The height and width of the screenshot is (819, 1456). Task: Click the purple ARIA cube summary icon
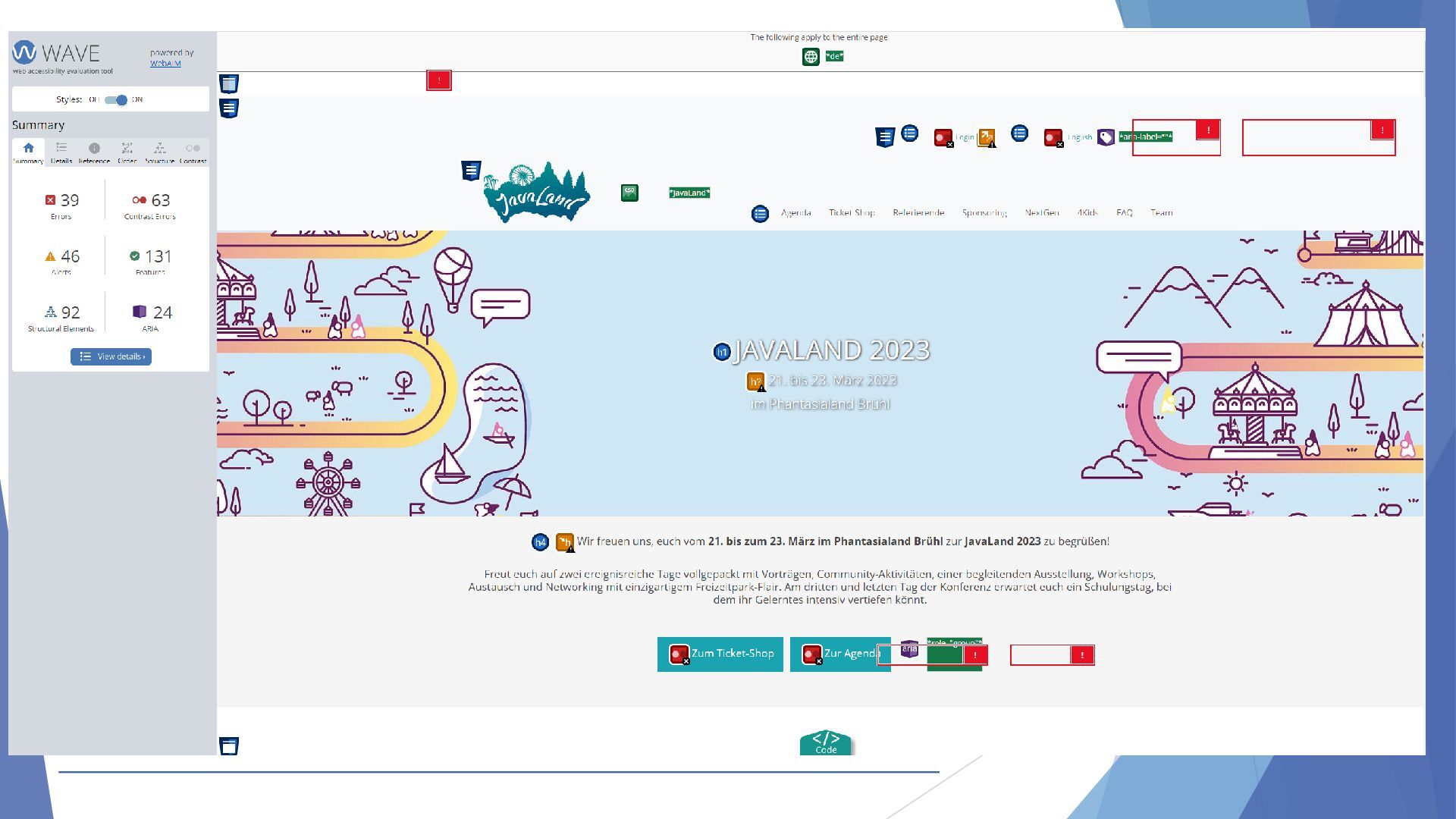click(140, 312)
